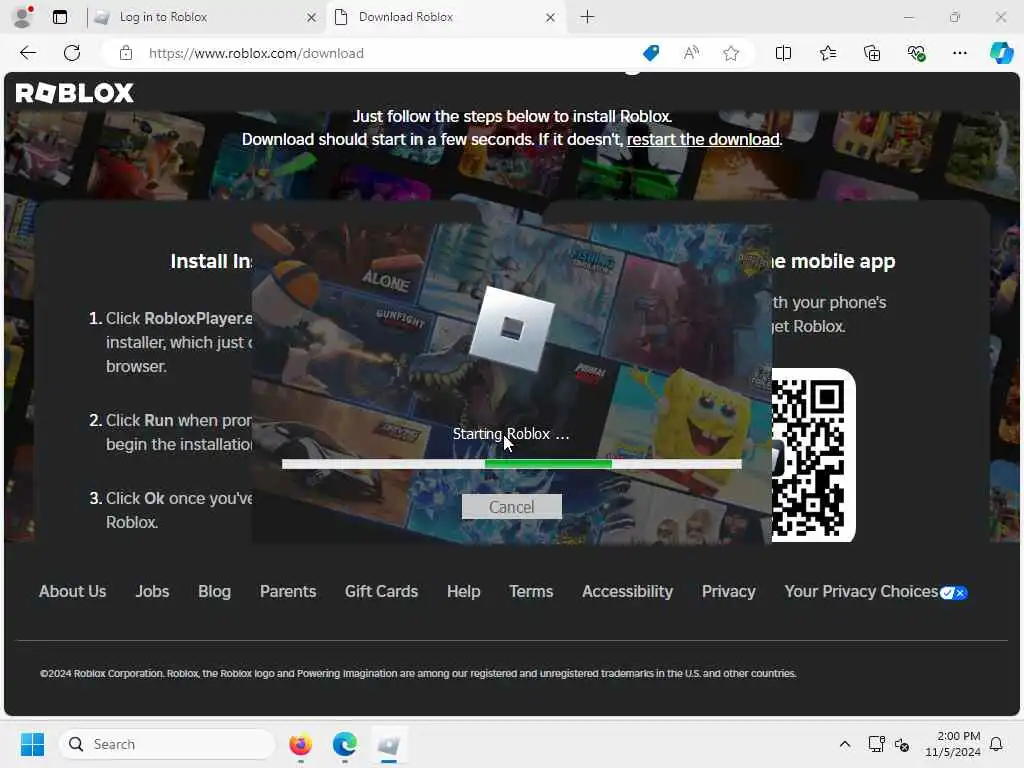Reload the page with the refresh icon

(x=72, y=53)
